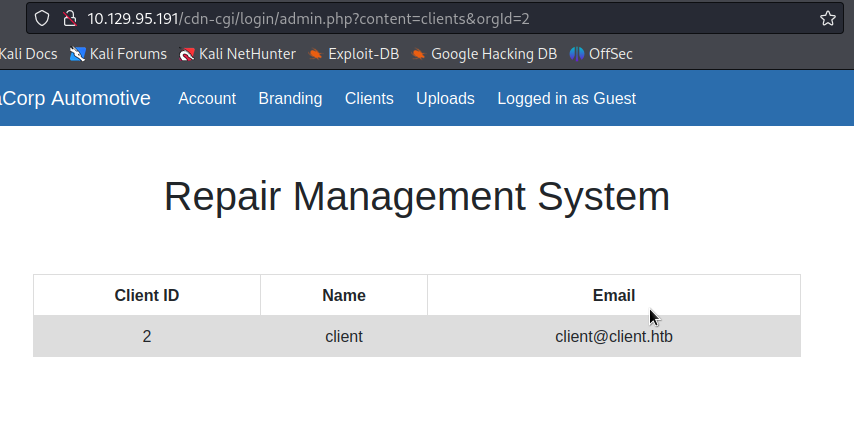
Task: Click the Client ID column header
Action: click(x=147, y=295)
